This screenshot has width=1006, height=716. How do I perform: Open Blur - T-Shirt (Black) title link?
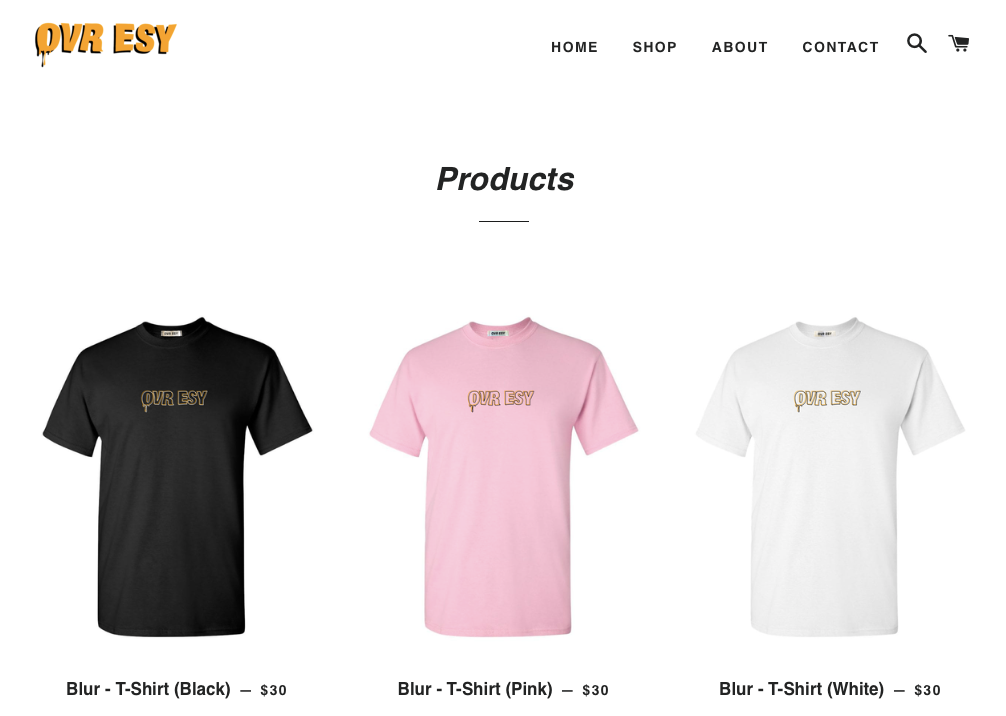[x=148, y=689]
